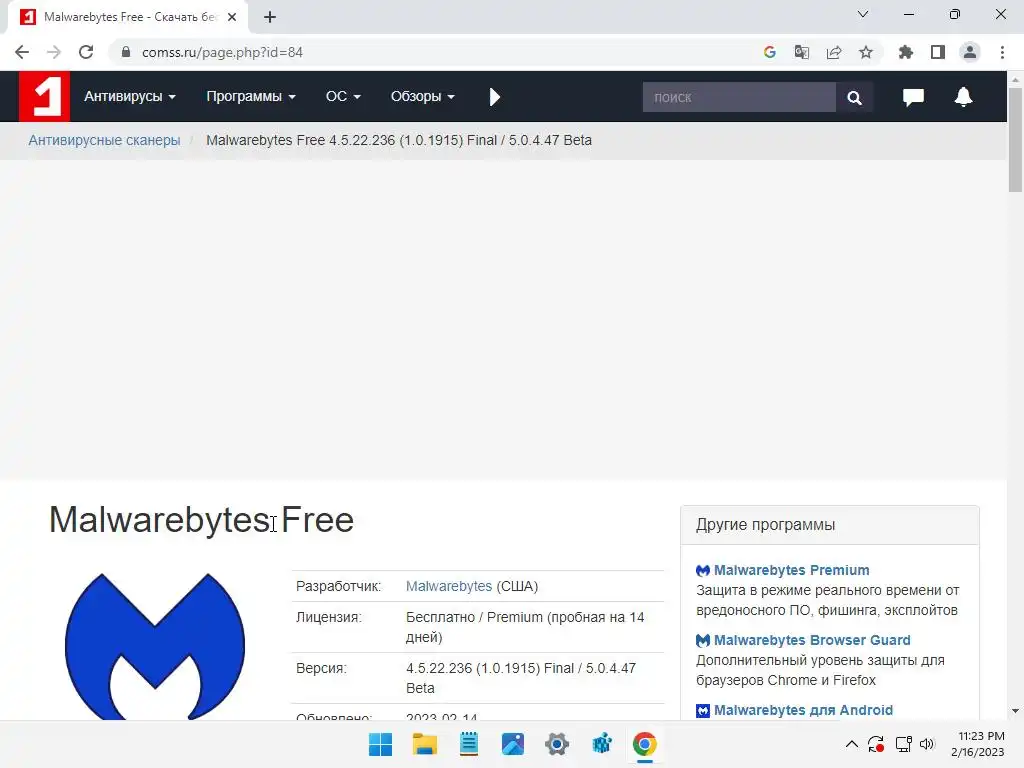1024x768 pixels.
Task: Open the network tray icon
Action: [904, 744]
